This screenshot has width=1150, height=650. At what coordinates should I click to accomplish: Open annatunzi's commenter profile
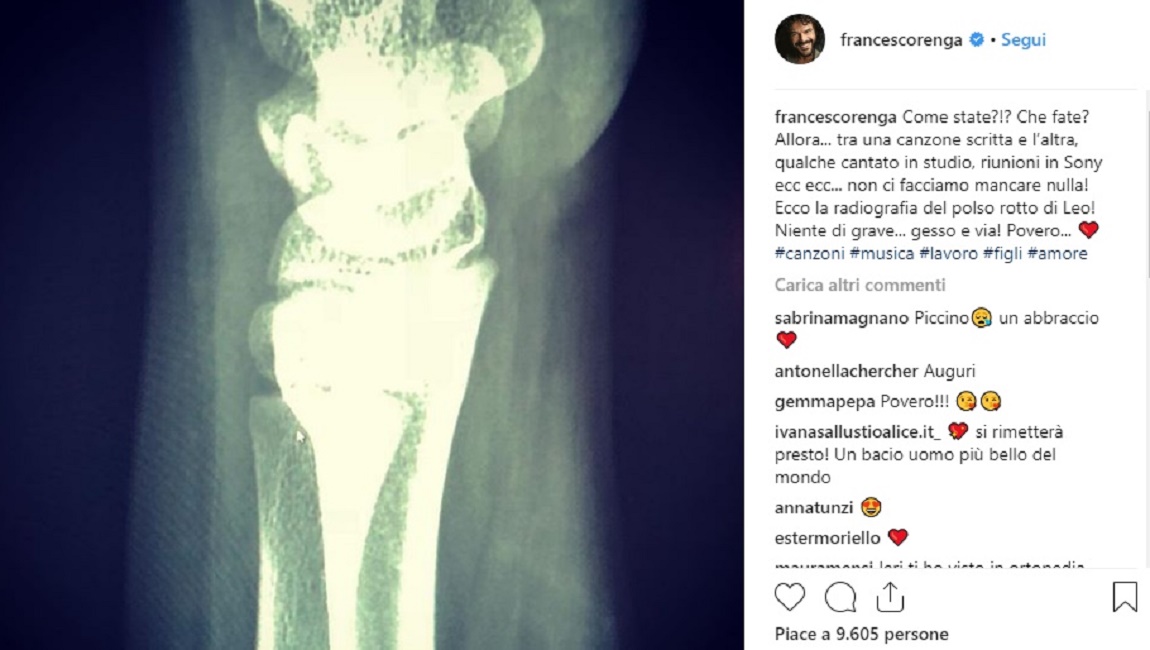813,508
